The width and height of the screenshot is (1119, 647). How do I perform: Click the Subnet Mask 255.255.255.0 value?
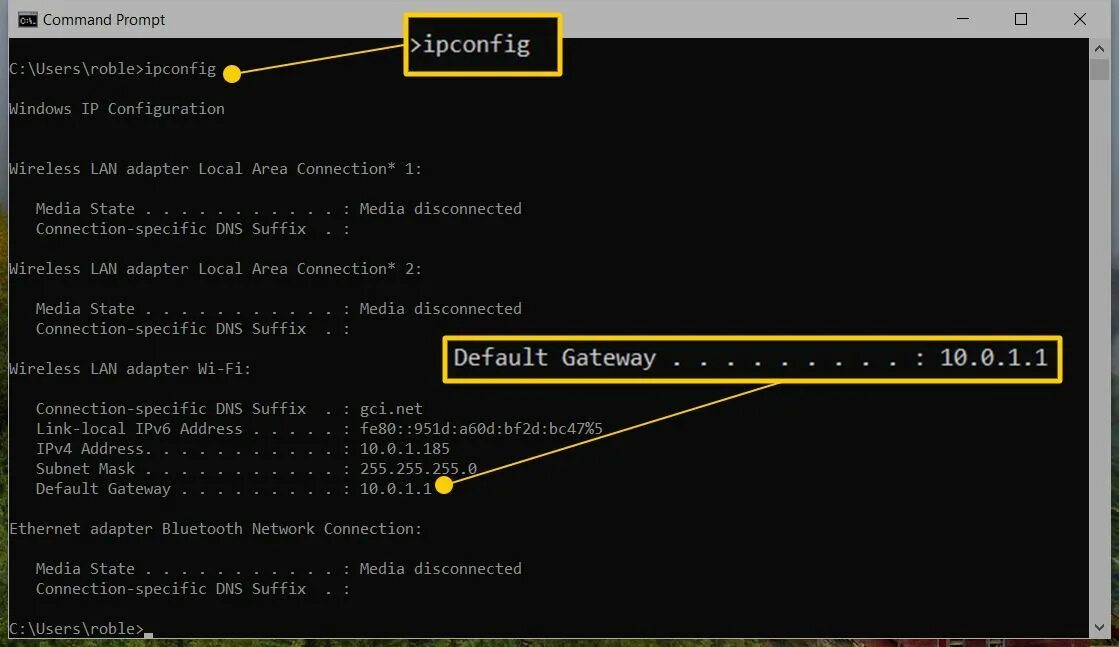point(418,469)
